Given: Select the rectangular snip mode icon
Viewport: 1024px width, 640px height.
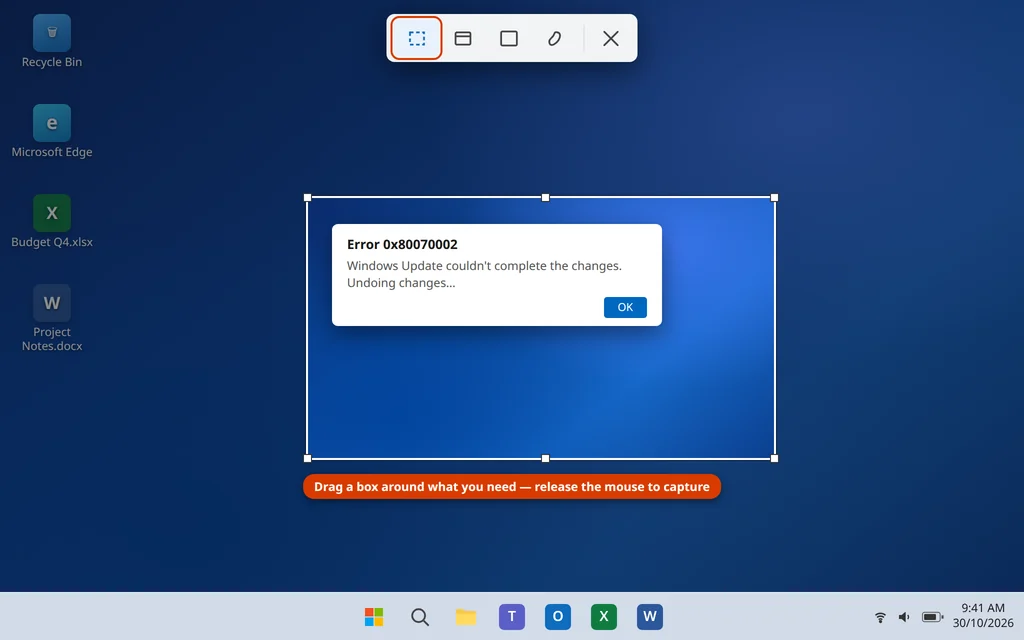Looking at the screenshot, I should pyautogui.click(x=417, y=39).
